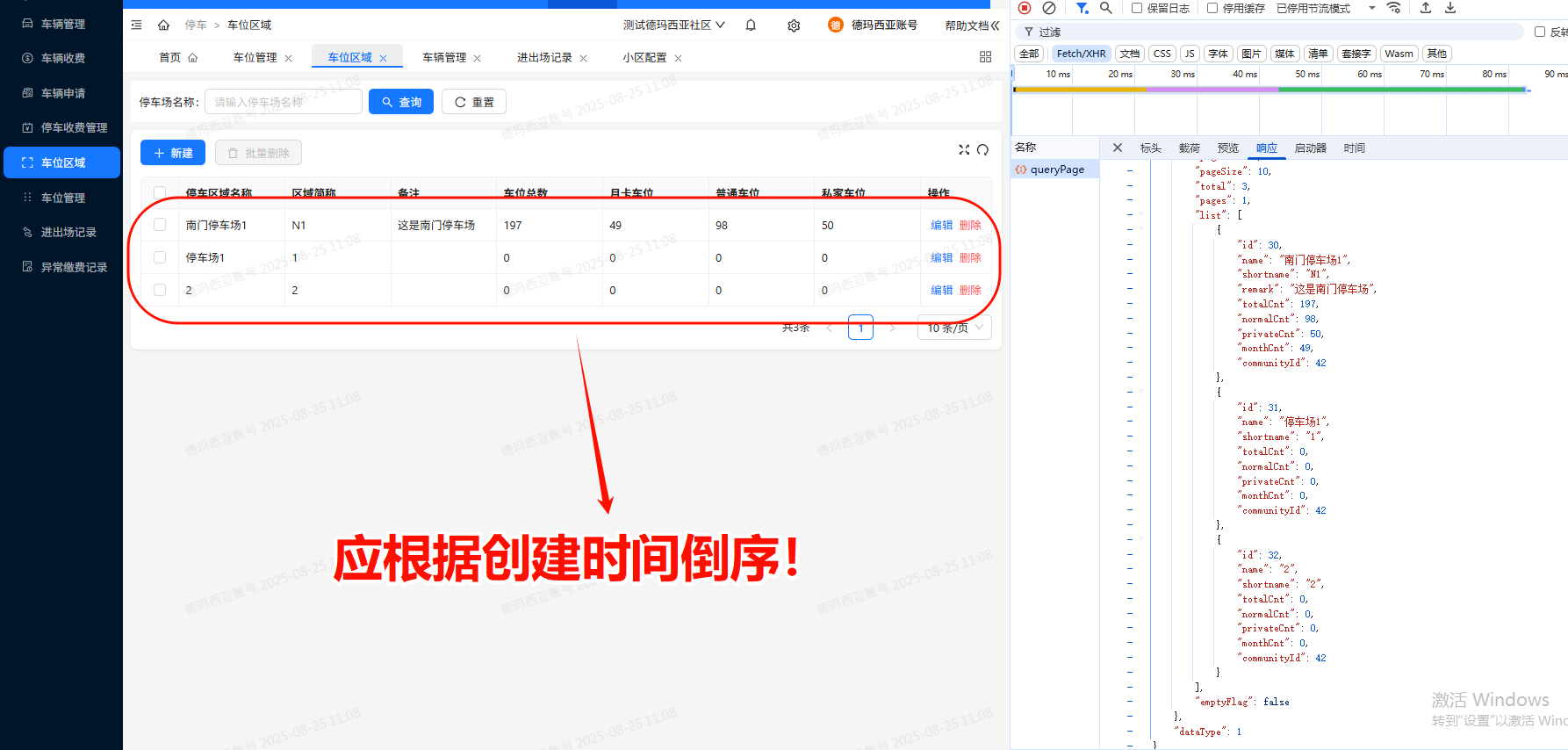Screen dimensions: 1568x750
Task: Focus the 停车场名称 input field
Action: pyautogui.click(x=284, y=102)
